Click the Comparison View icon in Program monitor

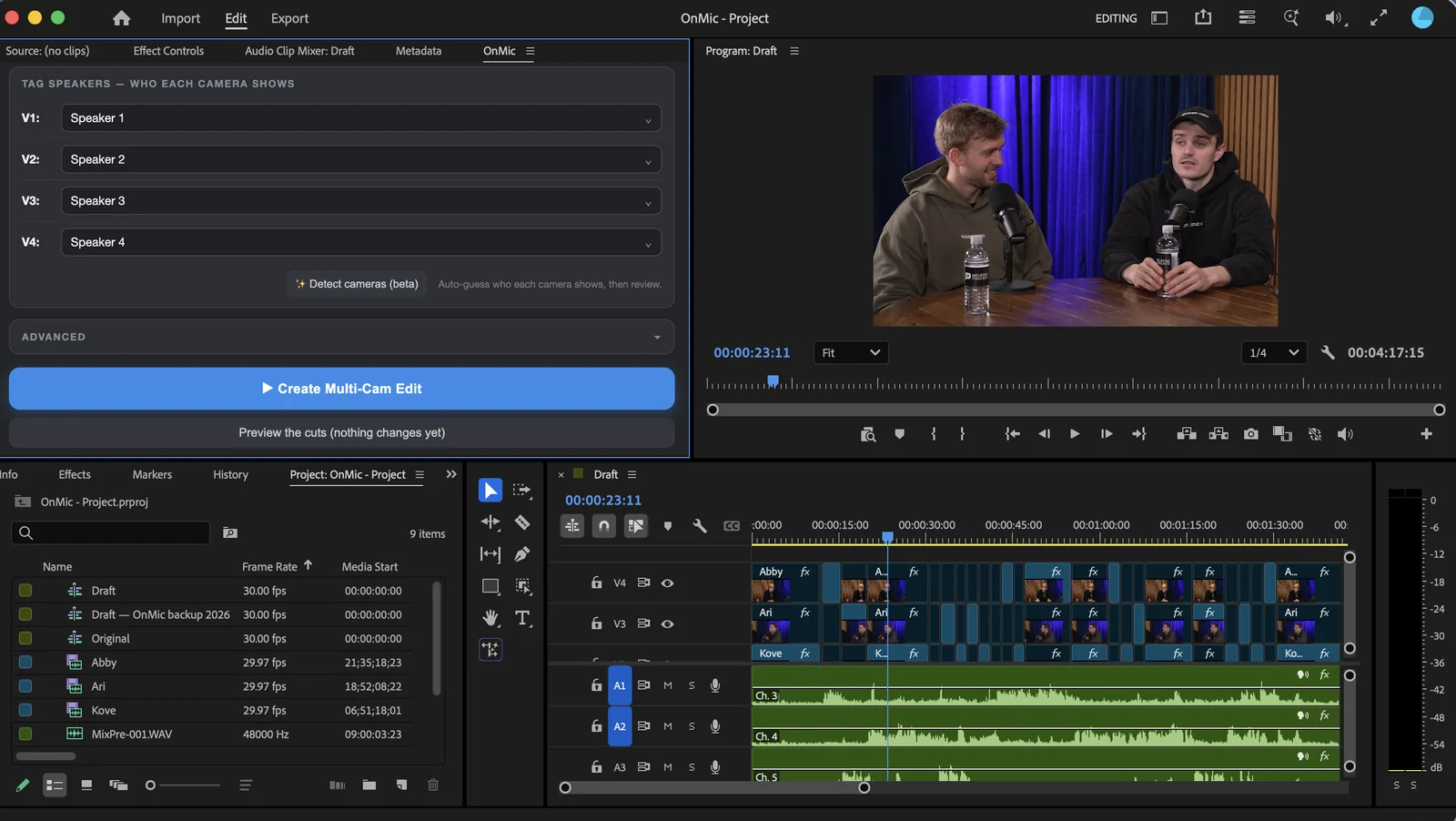pos(1282,434)
